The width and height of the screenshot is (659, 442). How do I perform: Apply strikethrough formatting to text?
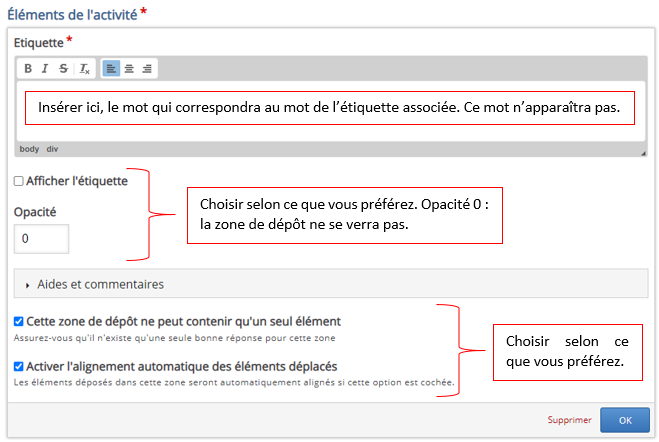(x=65, y=69)
